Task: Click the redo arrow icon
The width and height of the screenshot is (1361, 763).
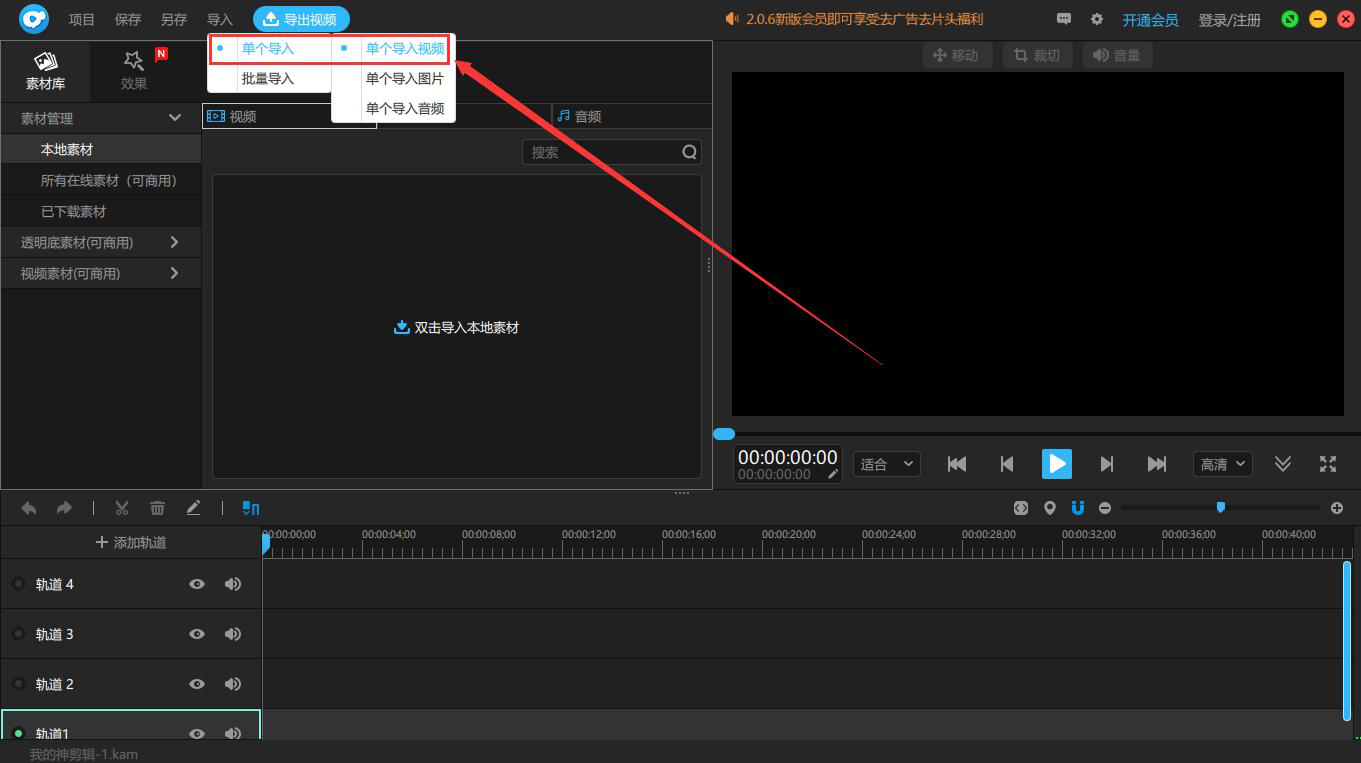Action: (64, 508)
